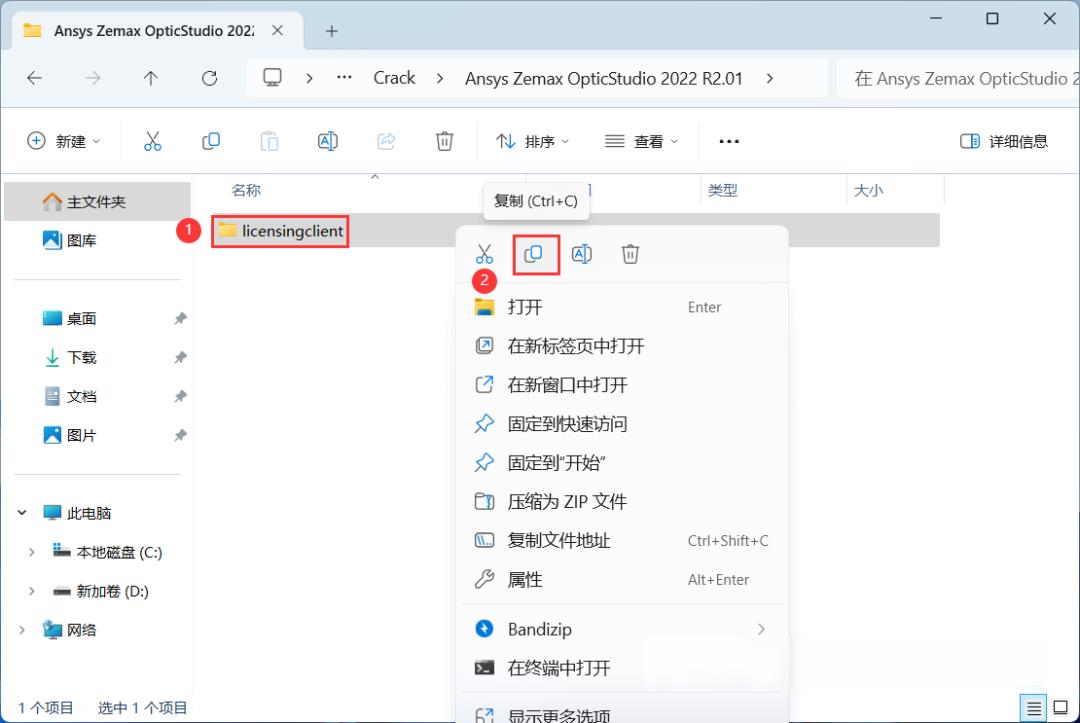Open the 排序 sort dropdown
1080x723 pixels.
pyautogui.click(x=532, y=141)
